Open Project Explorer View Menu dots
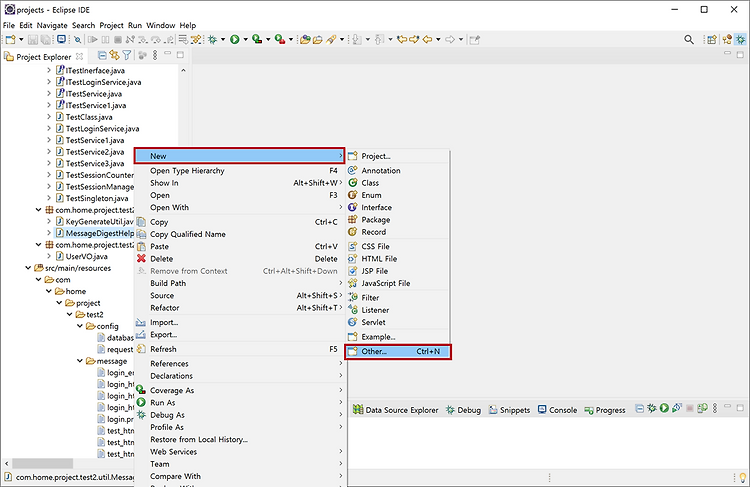Image resolution: width=750 pixels, height=487 pixels. pyautogui.click(x=155, y=55)
